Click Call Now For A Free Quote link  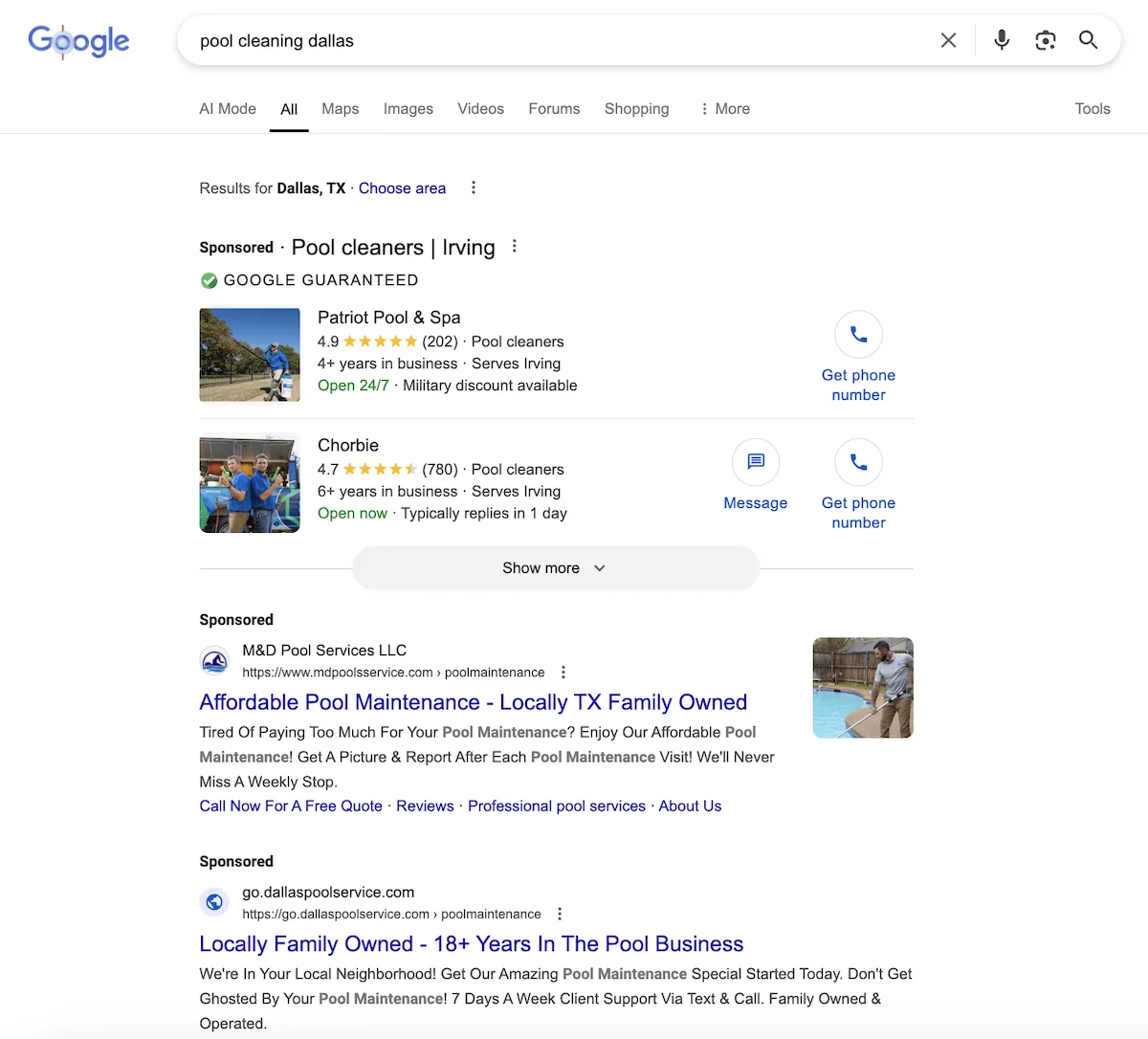[x=291, y=807]
